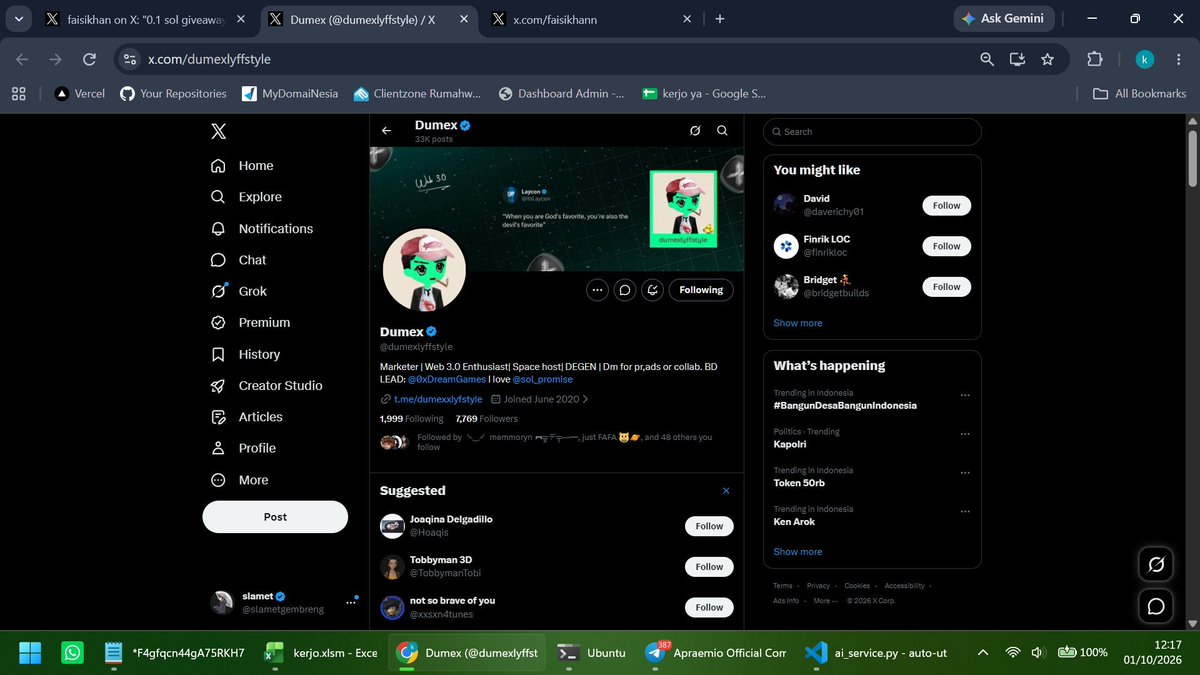This screenshot has height=675, width=1200.
Task: View Dumex's 7,769 Followers list
Action: pos(486,419)
